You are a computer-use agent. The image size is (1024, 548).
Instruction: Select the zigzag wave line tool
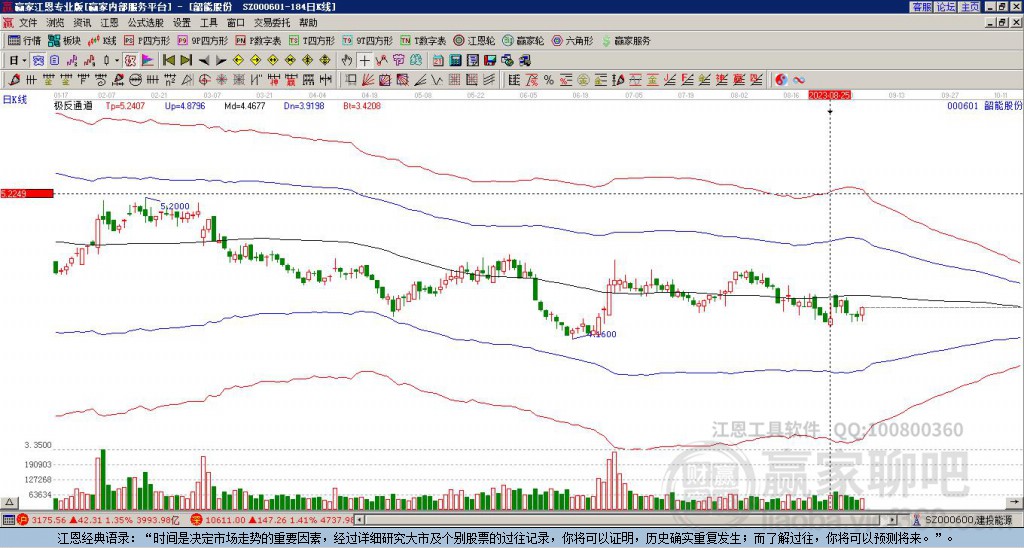pyautogui.click(x=435, y=80)
